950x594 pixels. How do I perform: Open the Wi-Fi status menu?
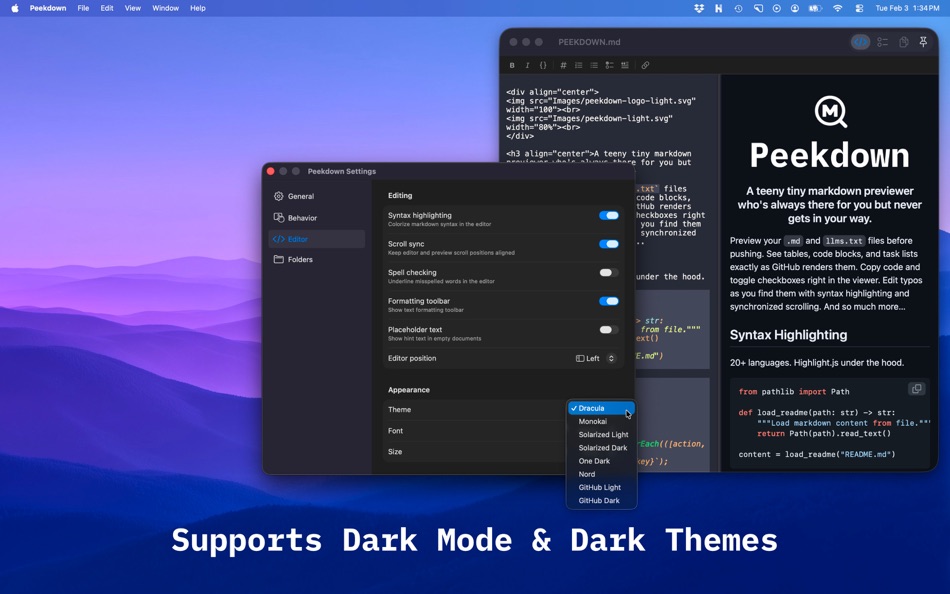coord(837,8)
